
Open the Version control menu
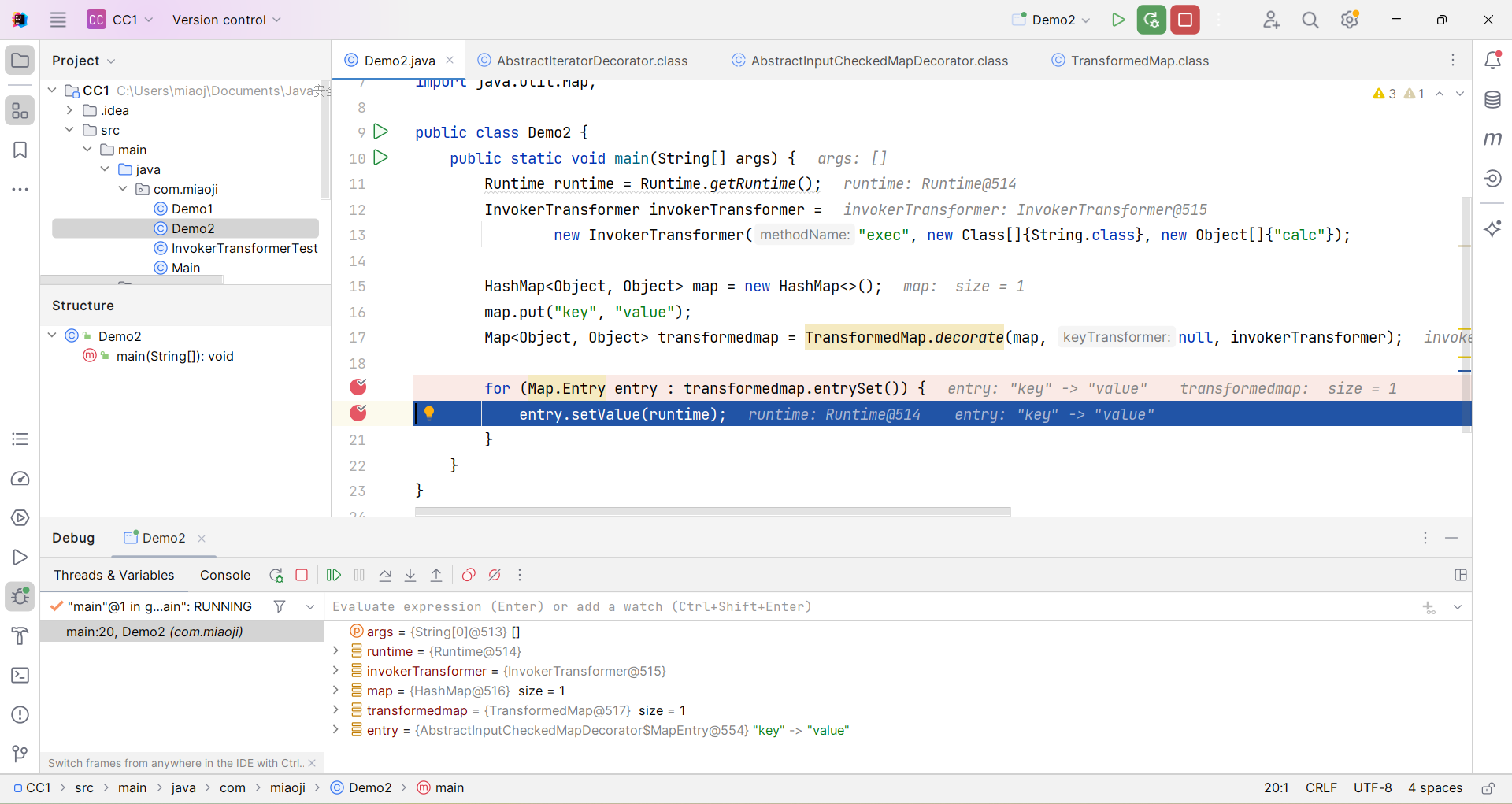pyautogui.click(x=226, y=20)
